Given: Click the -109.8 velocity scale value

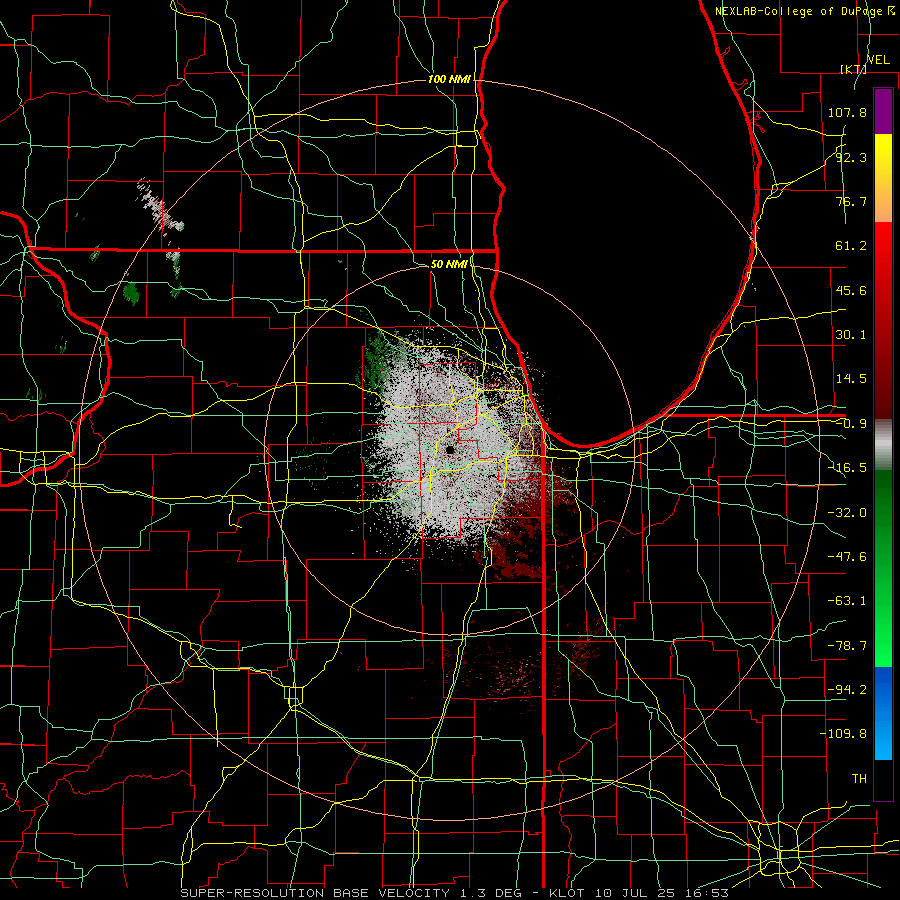Looking at the screenshot, I should click(843, 734).
